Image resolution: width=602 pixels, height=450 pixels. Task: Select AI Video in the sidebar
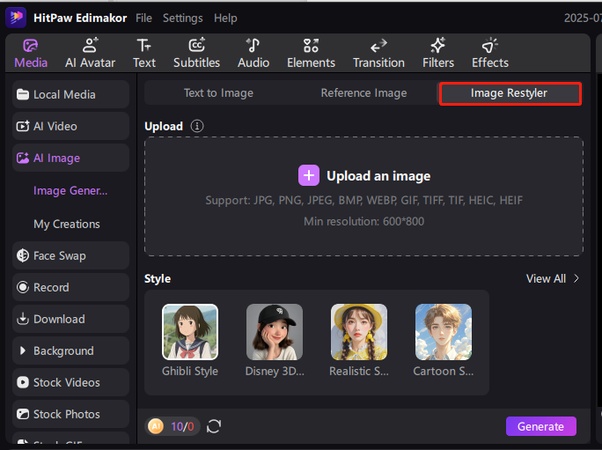click(71, 126)
